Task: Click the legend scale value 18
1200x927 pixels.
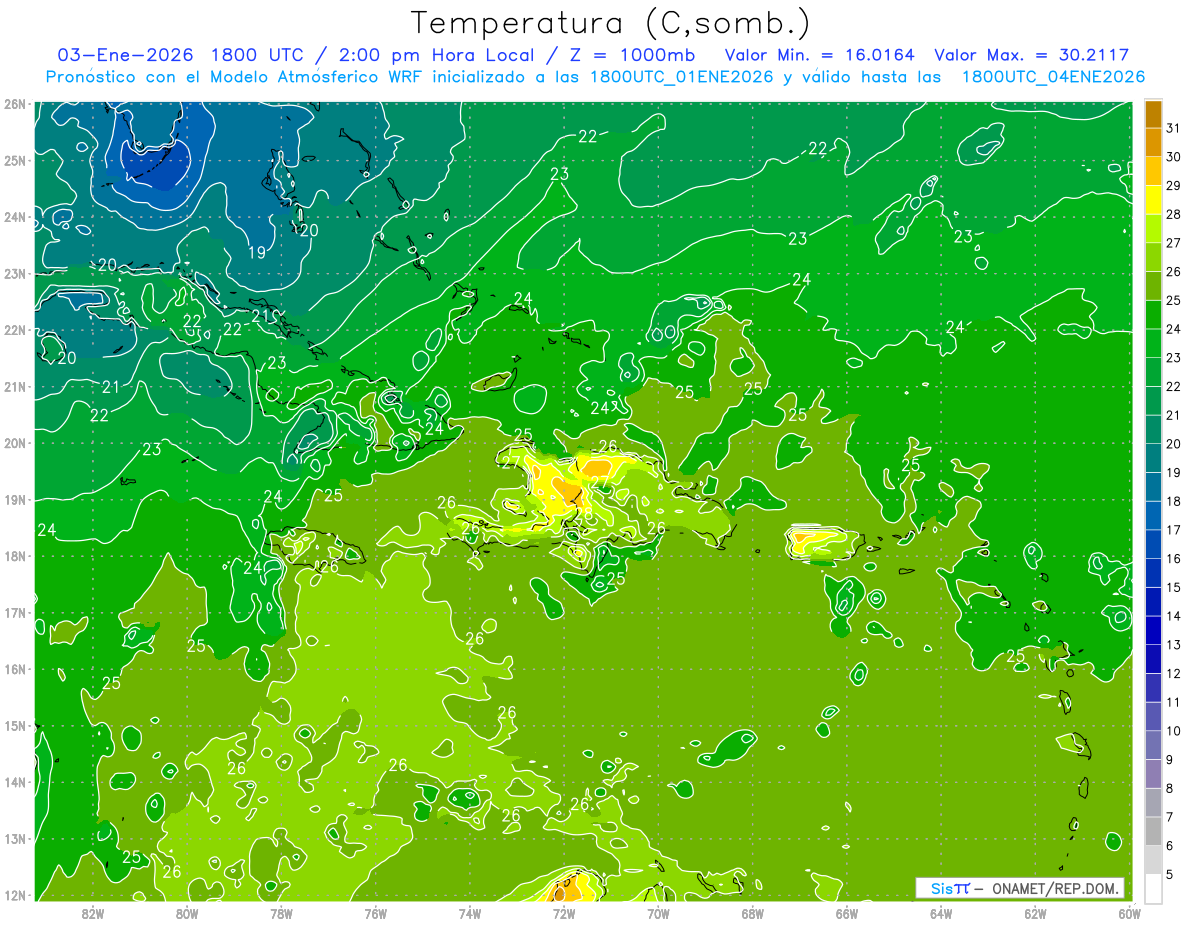Action: (1173, 501)
